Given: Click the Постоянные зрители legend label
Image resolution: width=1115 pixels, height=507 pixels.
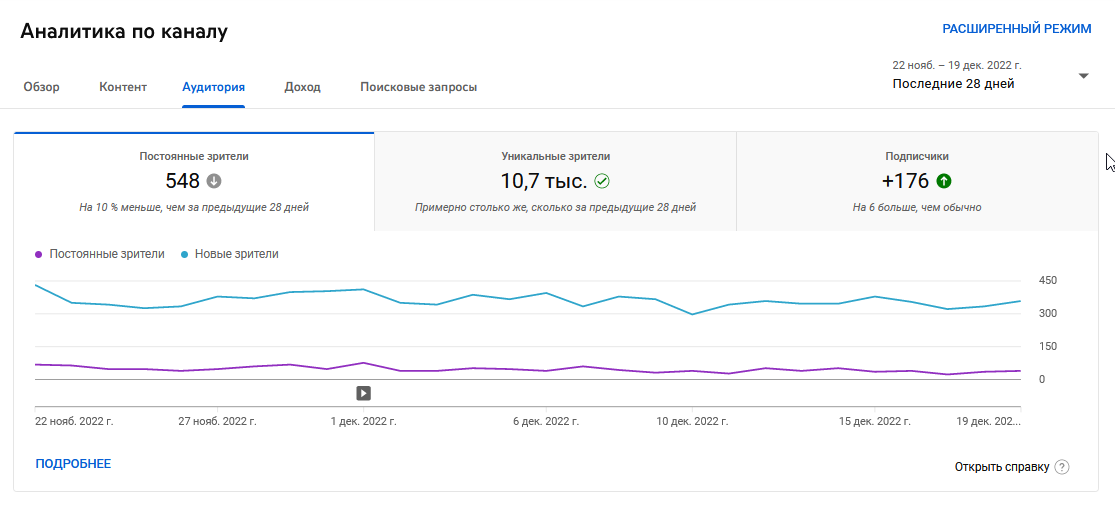Looking at the screenshot, I should tap(107, 254).
